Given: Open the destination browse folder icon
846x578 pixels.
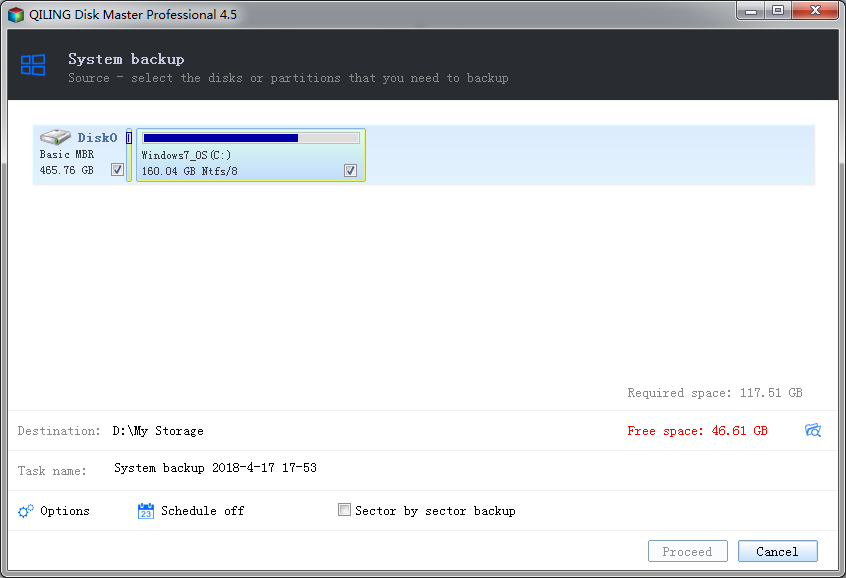Looking at the screenshot, I should (x=813, y=430).
